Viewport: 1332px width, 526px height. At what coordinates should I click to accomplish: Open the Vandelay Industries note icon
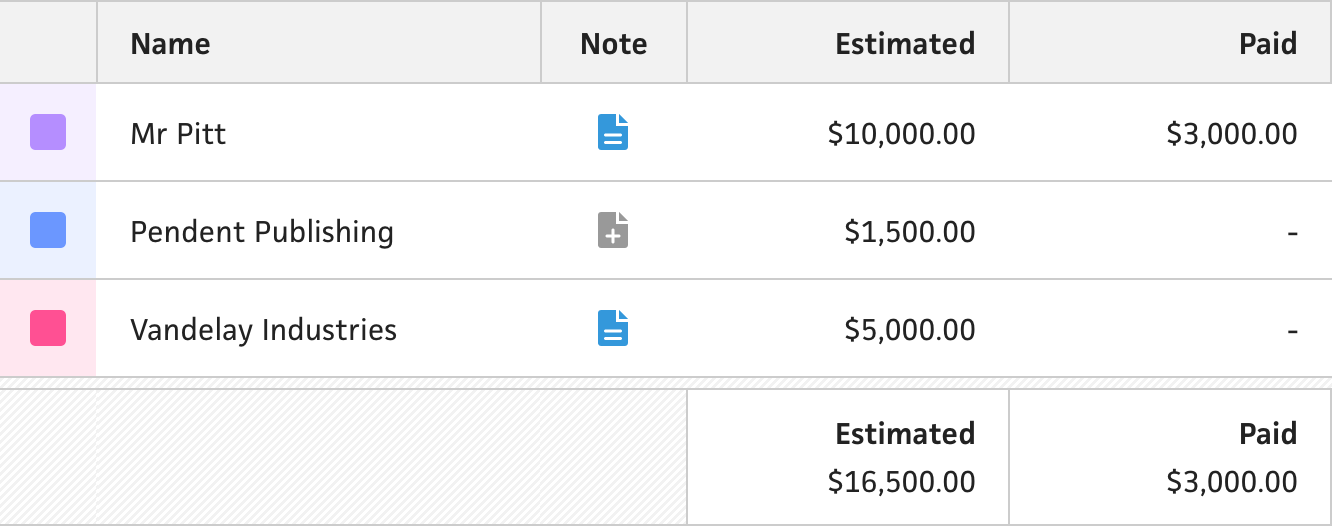[613, 329]
